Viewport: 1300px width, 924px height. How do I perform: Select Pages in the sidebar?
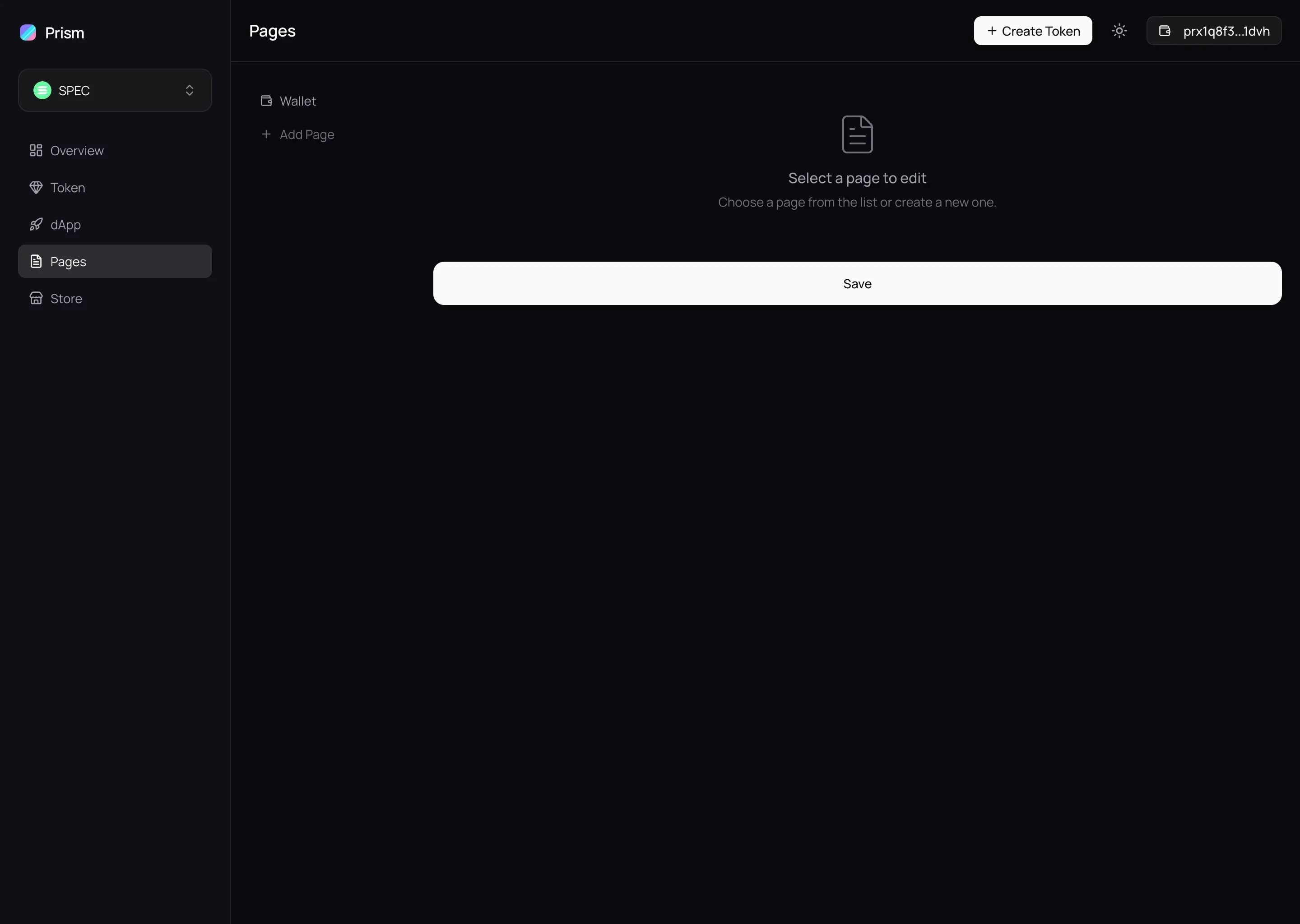point(115,262)
